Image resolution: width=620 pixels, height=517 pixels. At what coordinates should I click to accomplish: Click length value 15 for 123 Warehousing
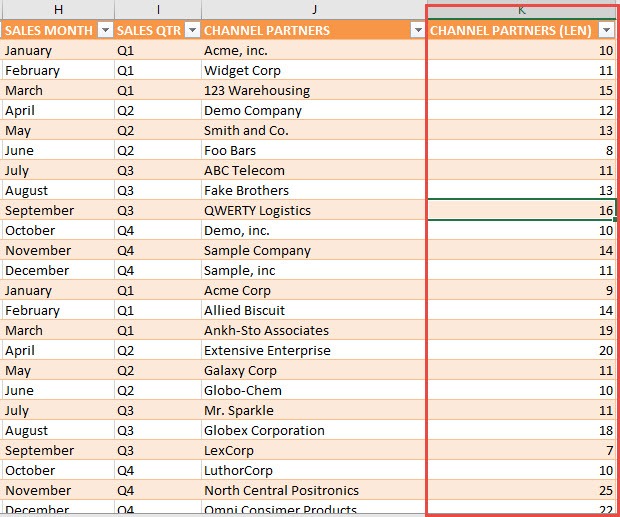coord(522,90)
